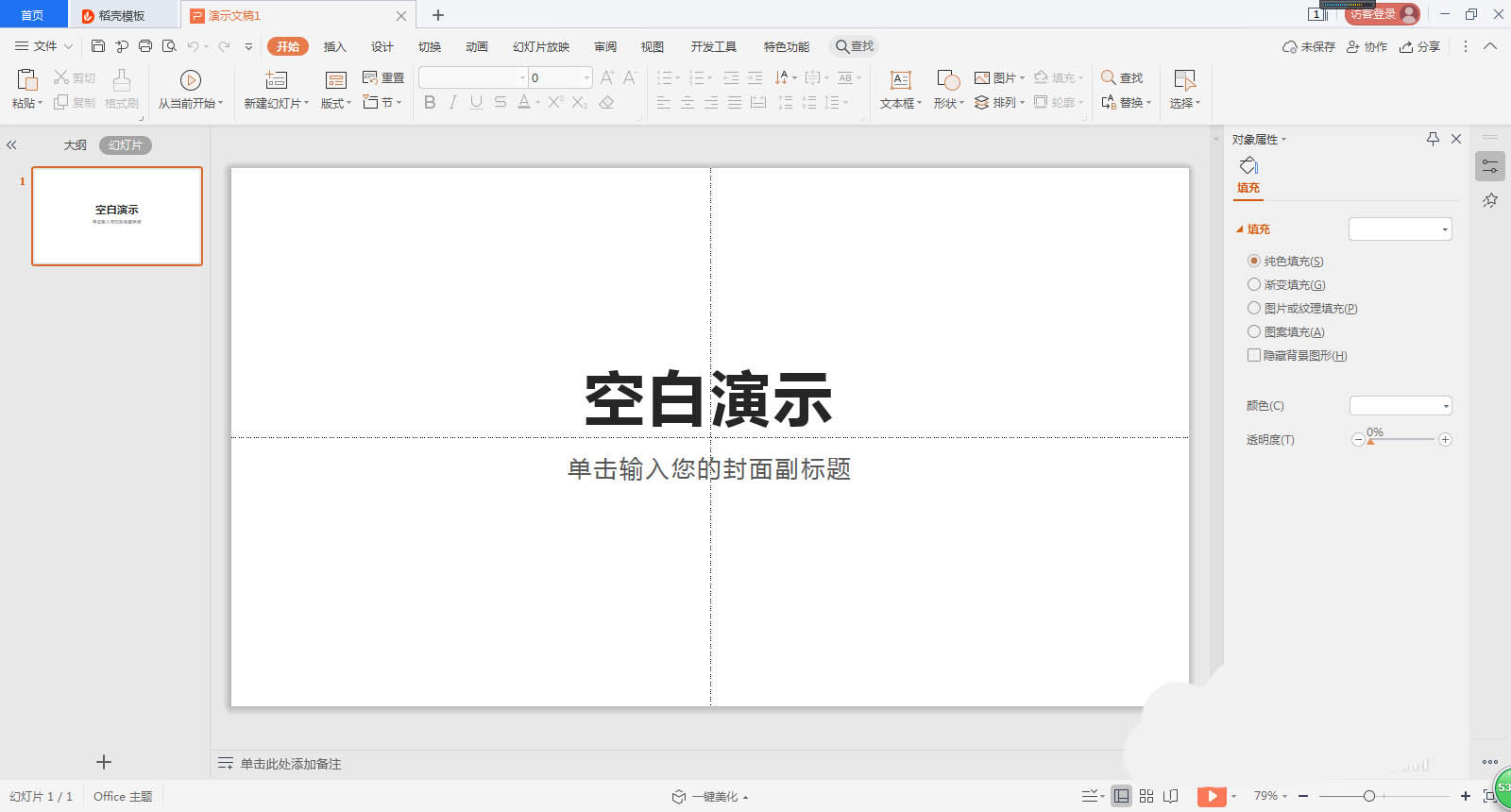This screenshot has height=812, width=1511.
Task: Switch to slide sorter grid view
Action: tap(1146, 796)
